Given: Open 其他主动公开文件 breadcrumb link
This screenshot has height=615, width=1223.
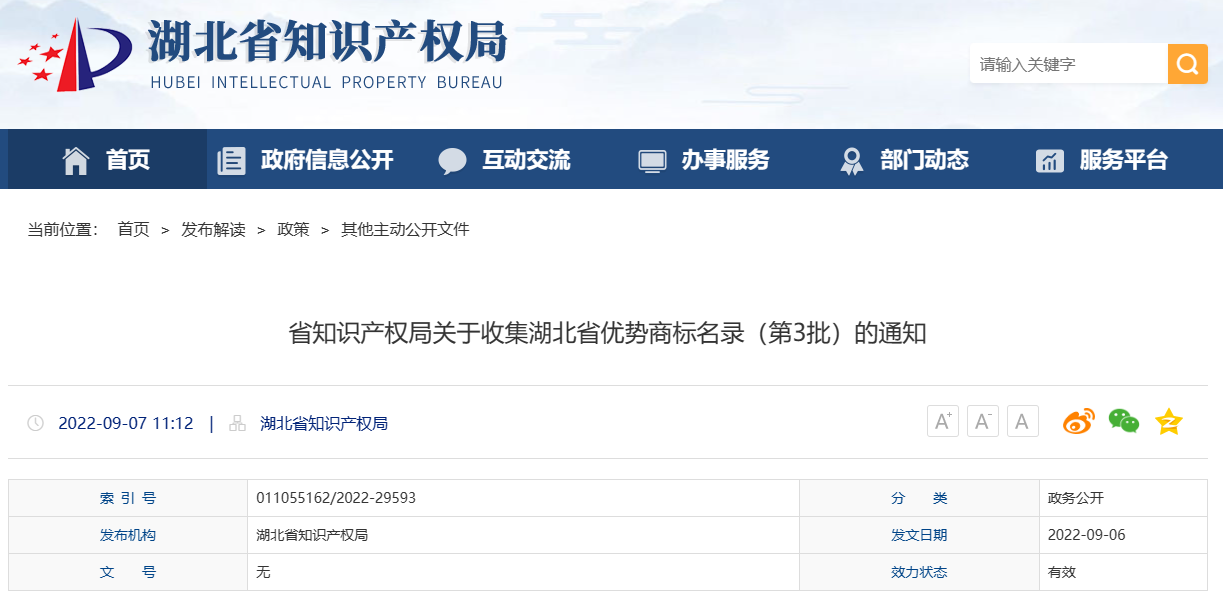Looking at the screenshot, I should coord(405,230).
